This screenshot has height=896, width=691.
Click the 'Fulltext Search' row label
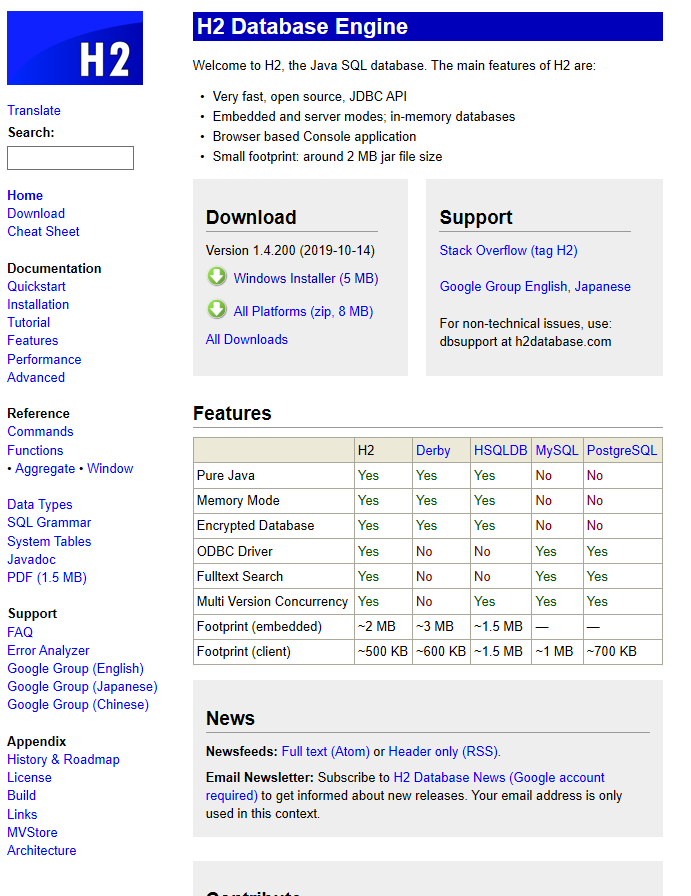click(x=240, y=577)
